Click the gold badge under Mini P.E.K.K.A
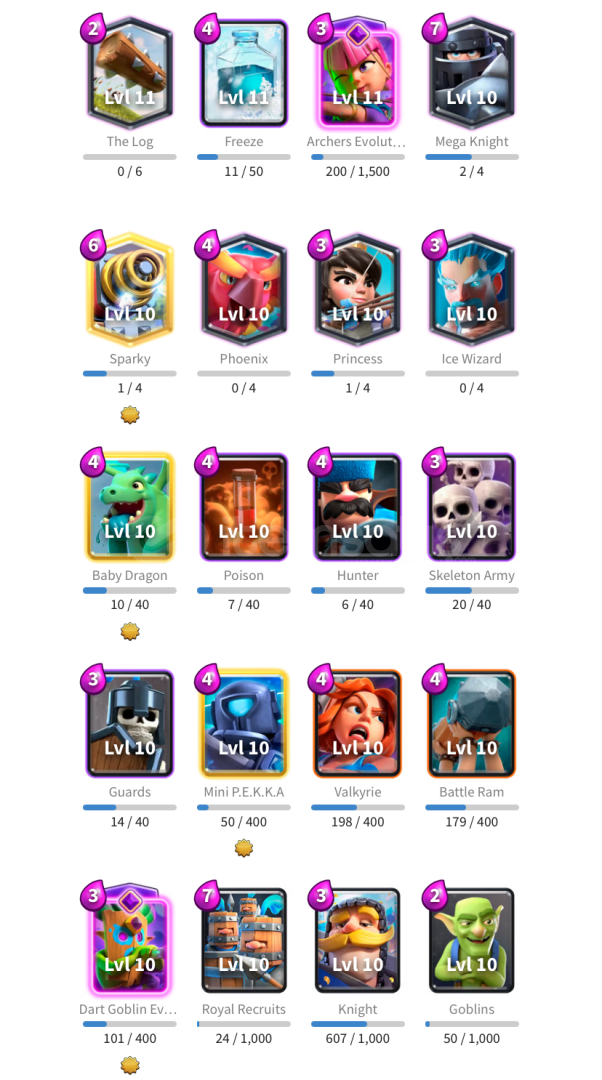The image size is (602, 1080). pos(244,848)
